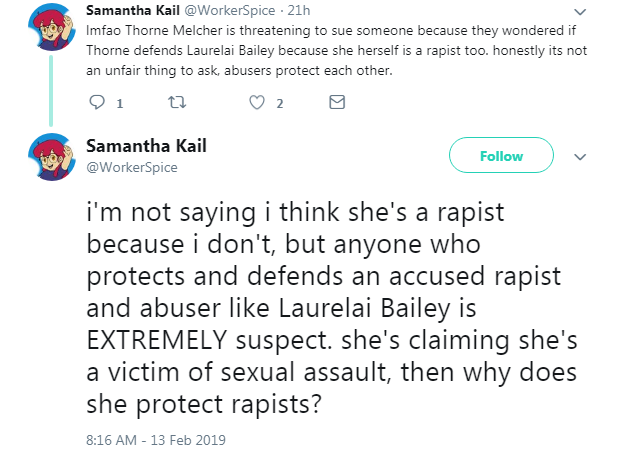
Task: Click the main tweet's large text
Action: tap(332, 308)
